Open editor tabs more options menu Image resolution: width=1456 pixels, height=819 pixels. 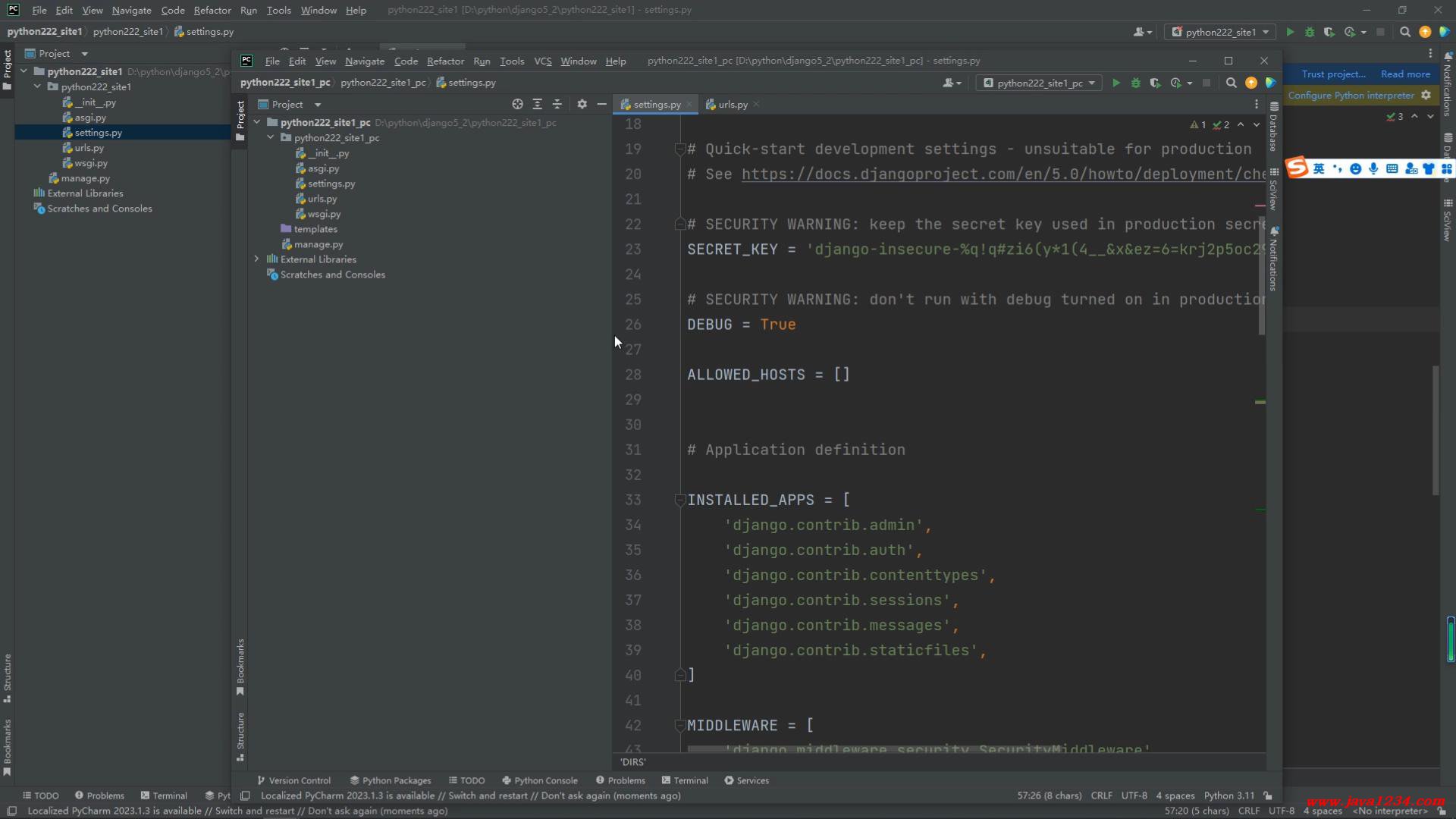1256,105
